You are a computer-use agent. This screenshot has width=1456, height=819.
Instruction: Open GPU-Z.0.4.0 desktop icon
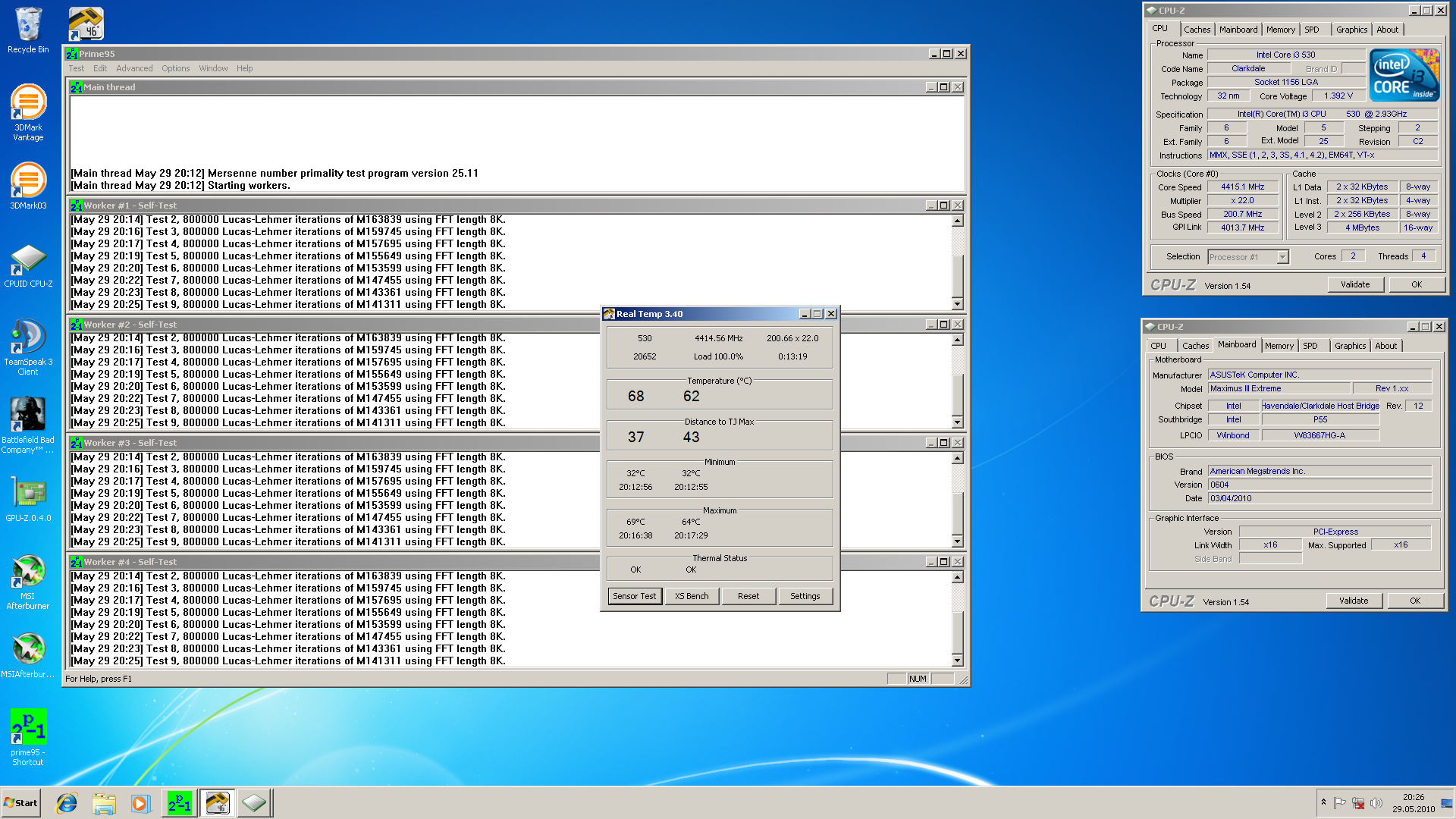pos(28,499)
